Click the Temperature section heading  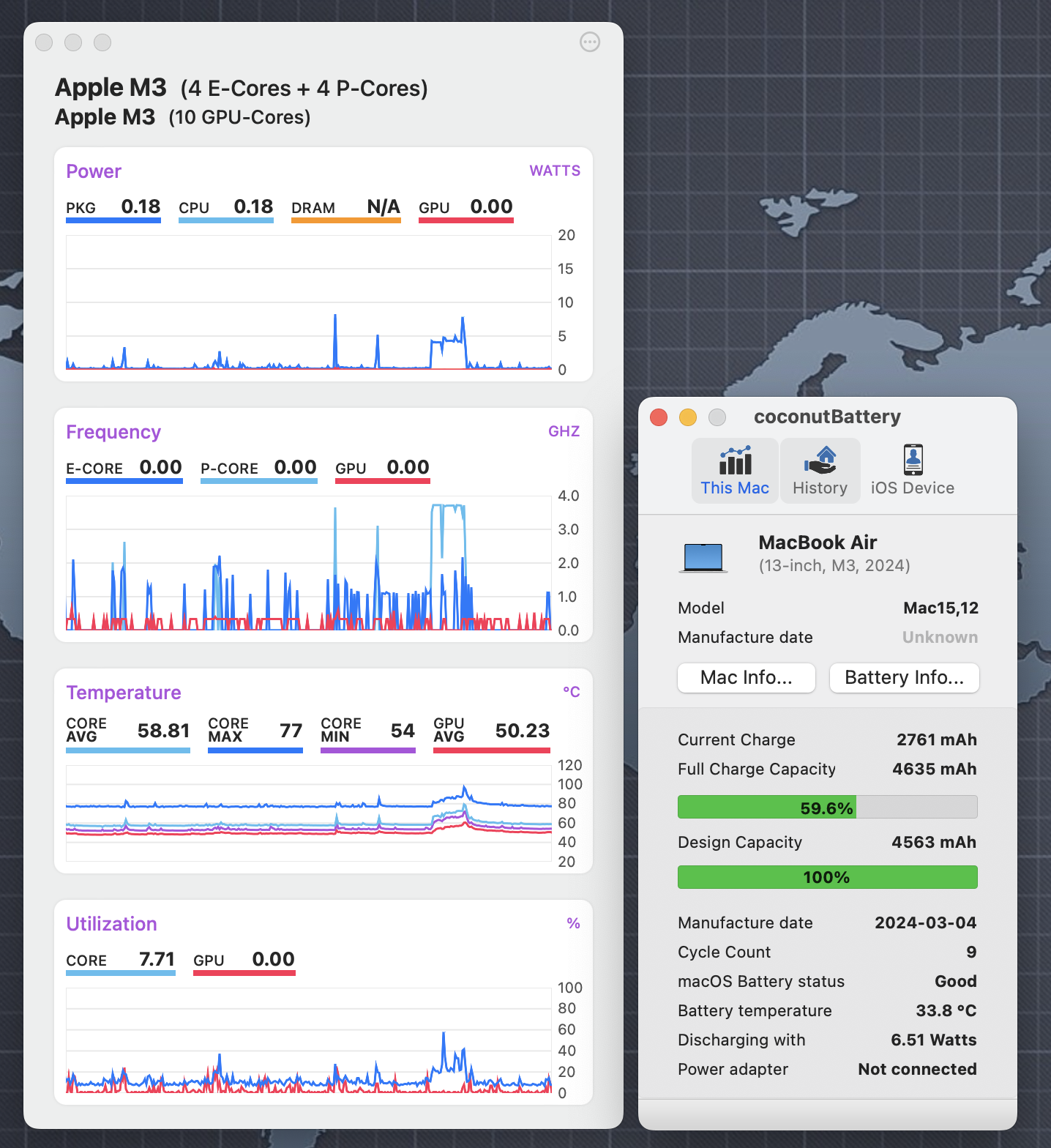(124, 693)
